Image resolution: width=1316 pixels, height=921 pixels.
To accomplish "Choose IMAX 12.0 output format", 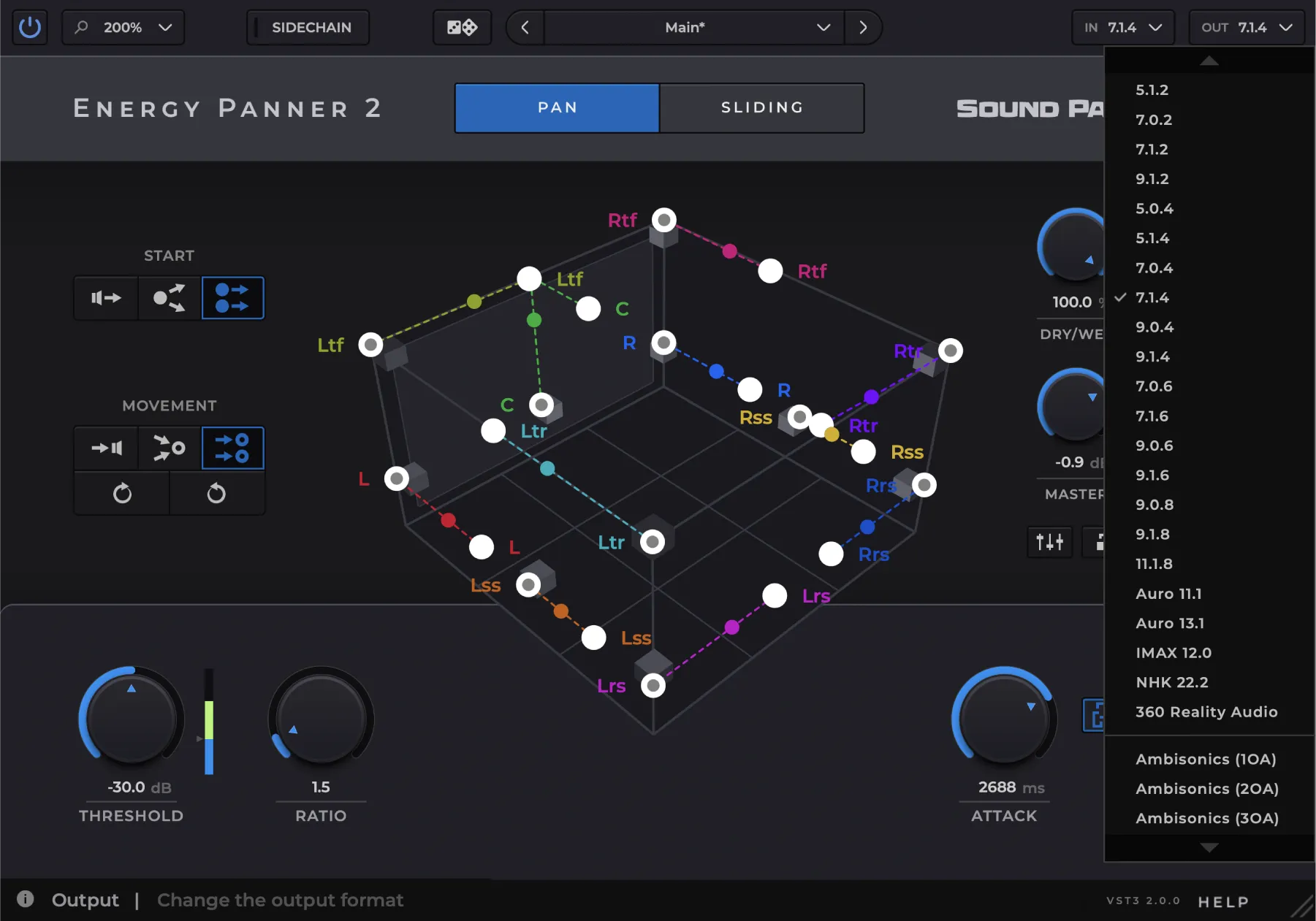I will 1209,653.
